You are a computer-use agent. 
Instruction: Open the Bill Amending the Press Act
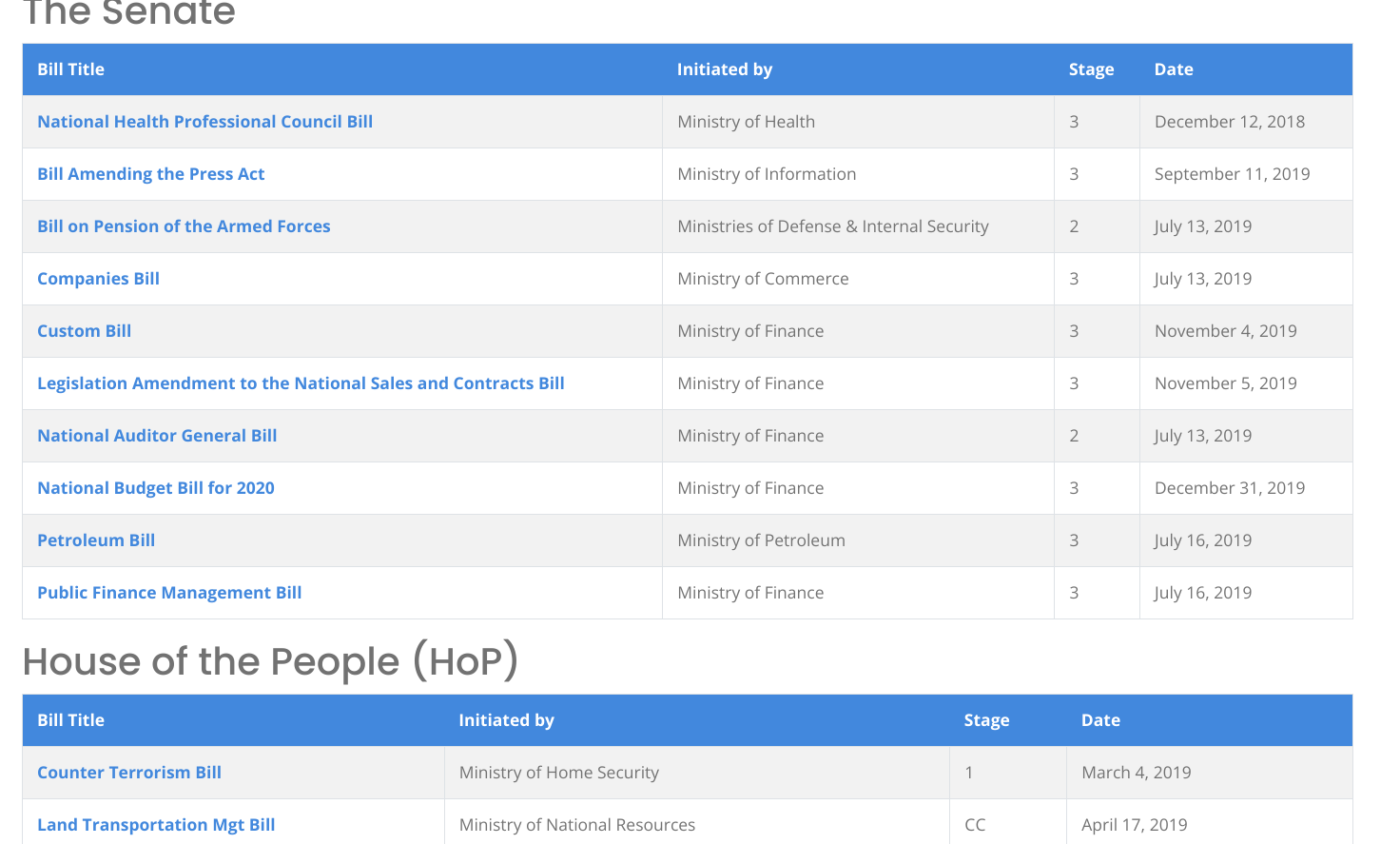(x=150, y=174)
